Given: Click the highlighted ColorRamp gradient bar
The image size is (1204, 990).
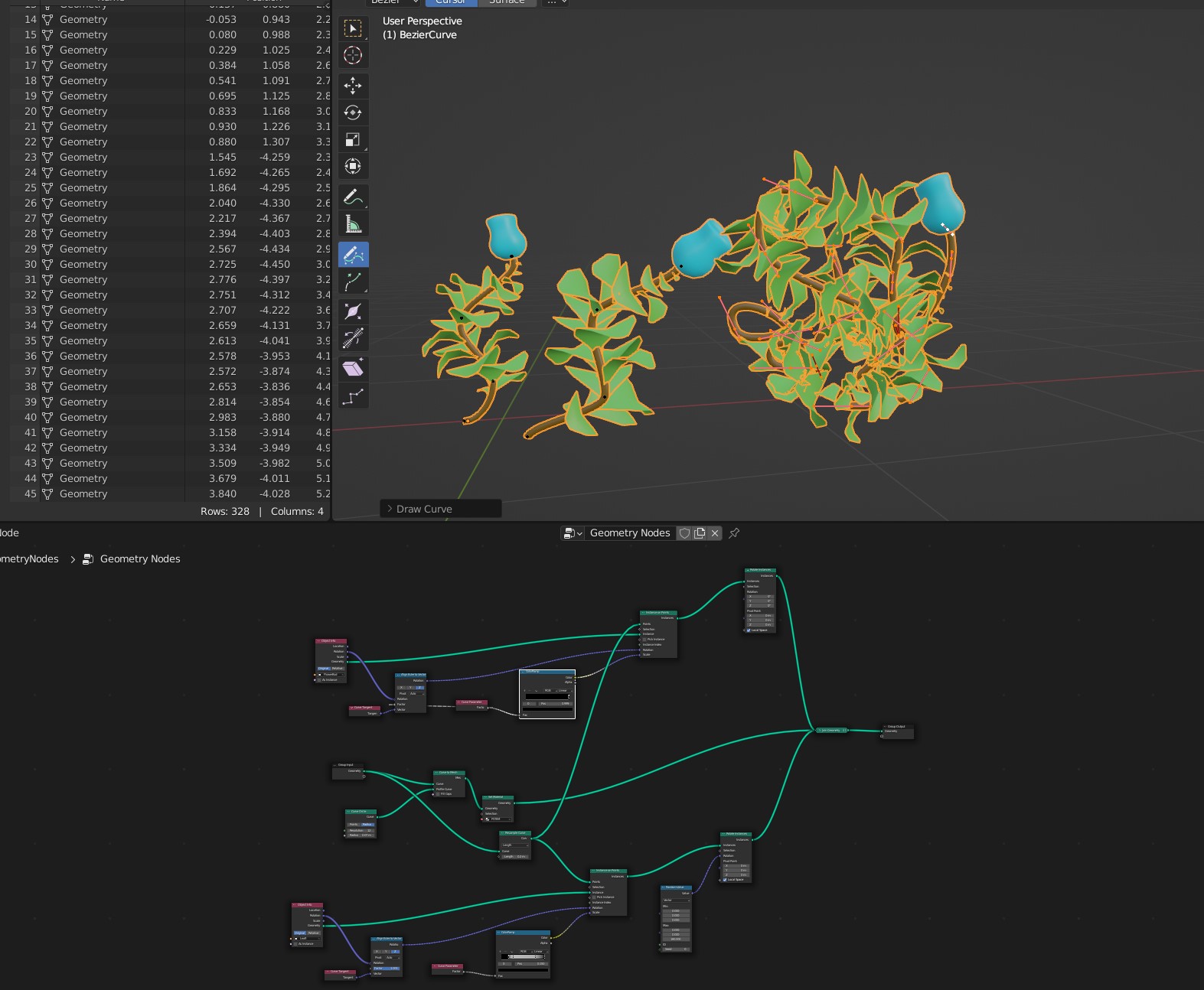Looking at the screenshot, I should pyautogui.click(x=547, y=696).
